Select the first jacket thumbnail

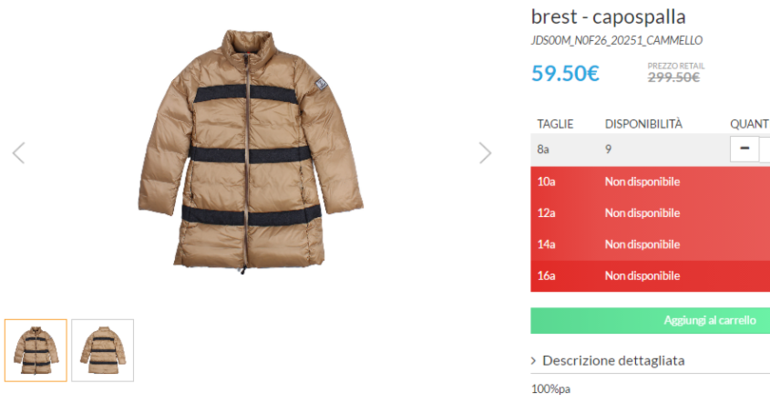(36, 350)
